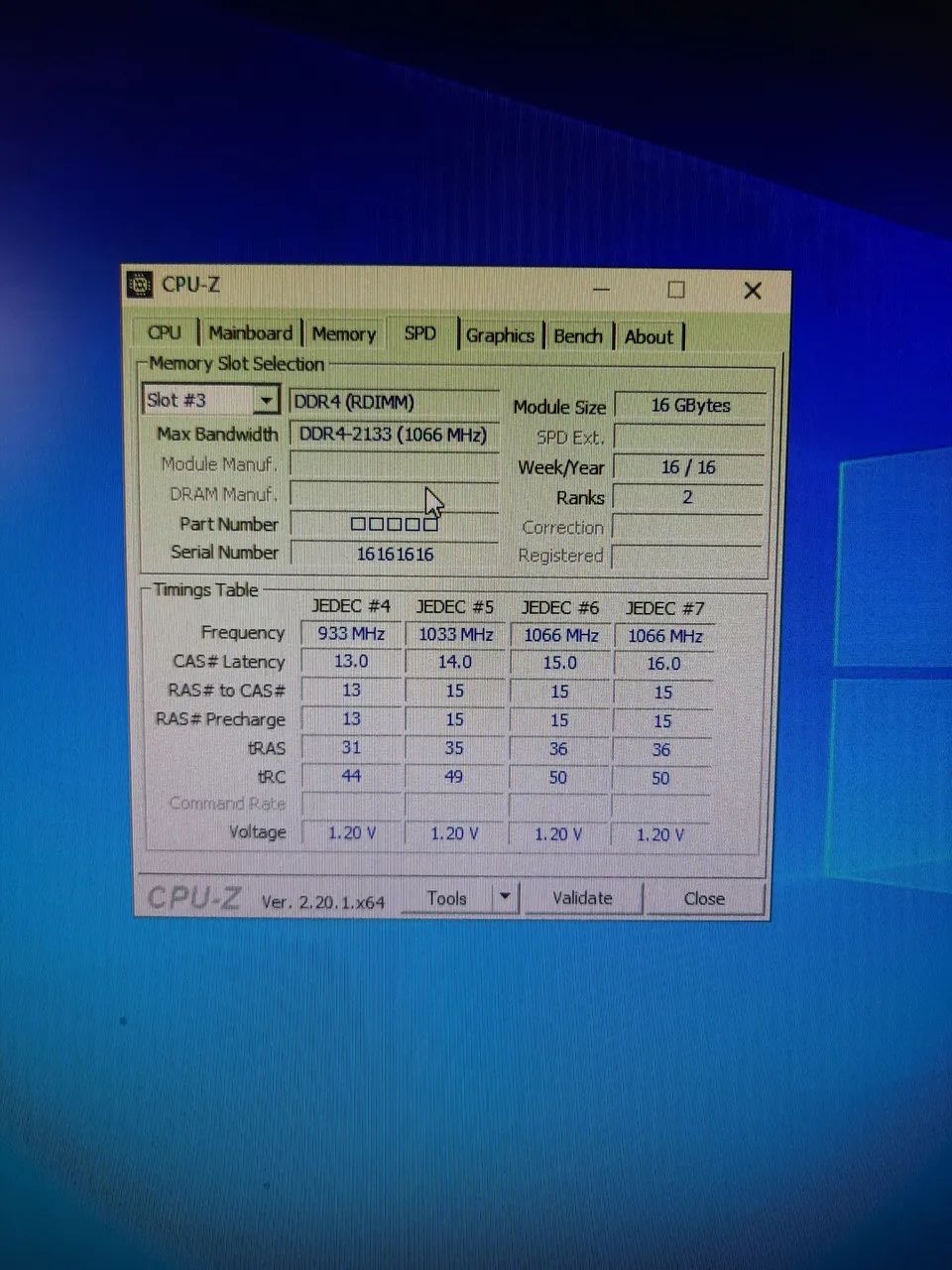Viewport: 952px width, 1270px height.
Task: Click the JEDEC #4 column header
Action: (351, 606)
